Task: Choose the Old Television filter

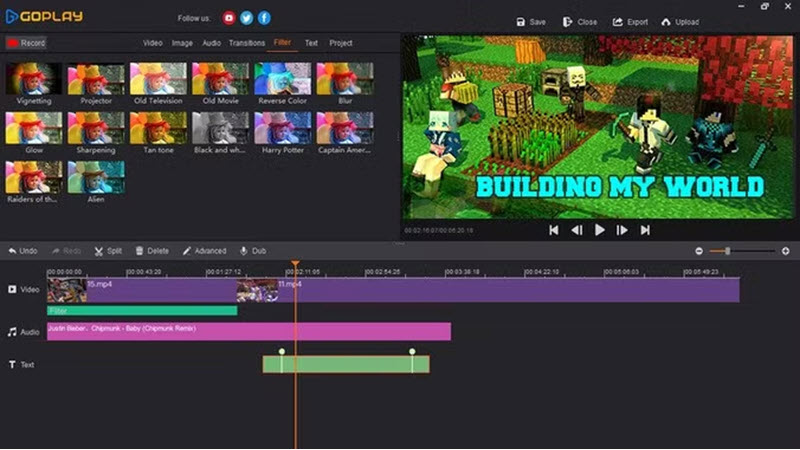Action: [158, 79]
